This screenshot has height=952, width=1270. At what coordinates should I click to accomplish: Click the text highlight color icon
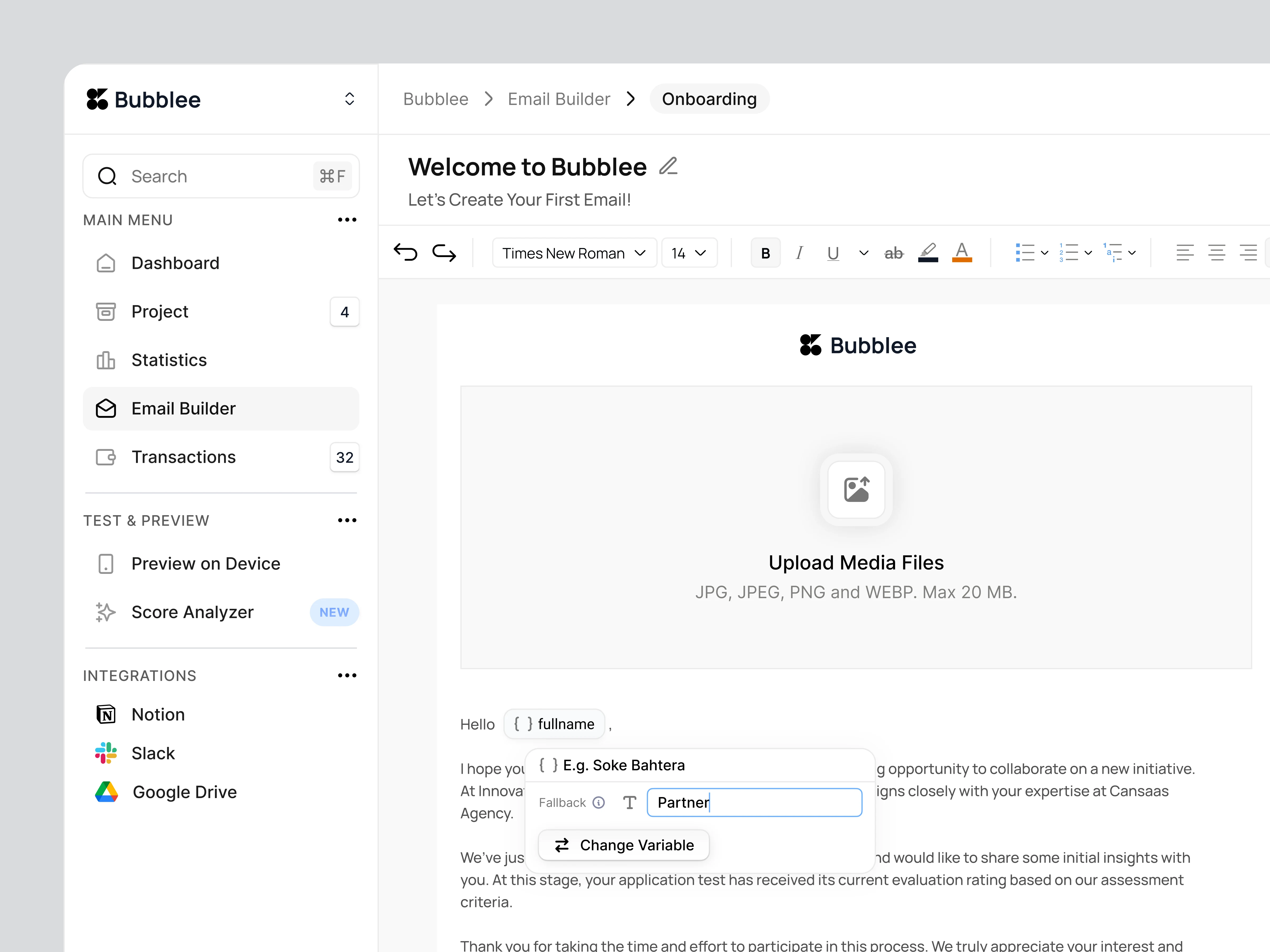928,253
